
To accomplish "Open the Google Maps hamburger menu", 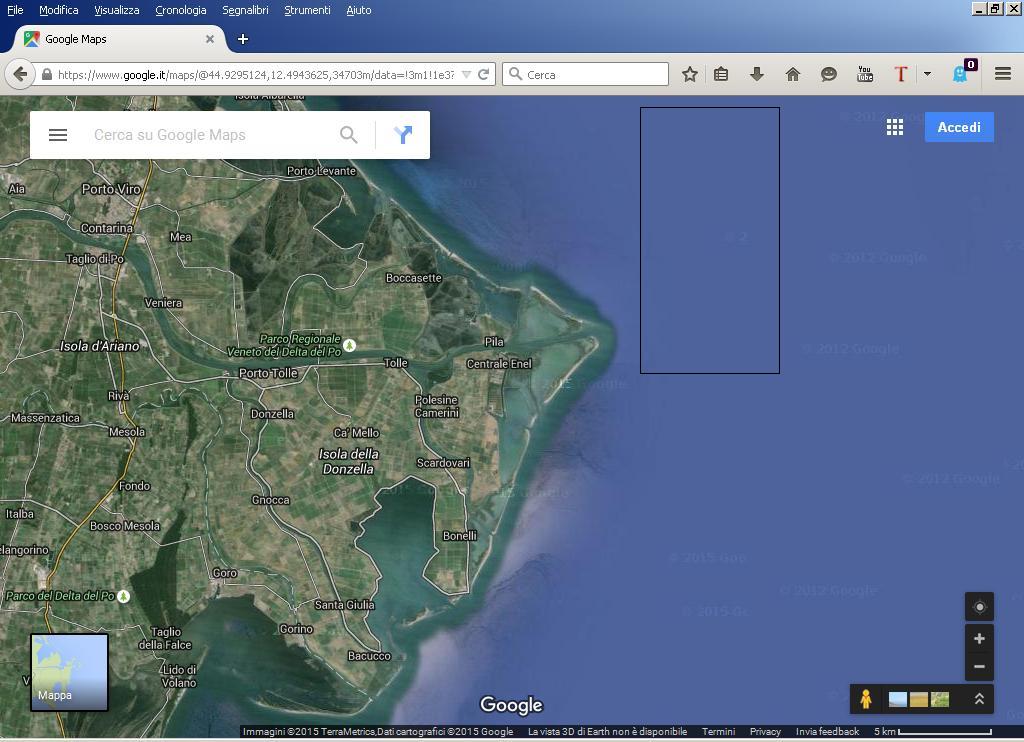I will click(58, 135).
